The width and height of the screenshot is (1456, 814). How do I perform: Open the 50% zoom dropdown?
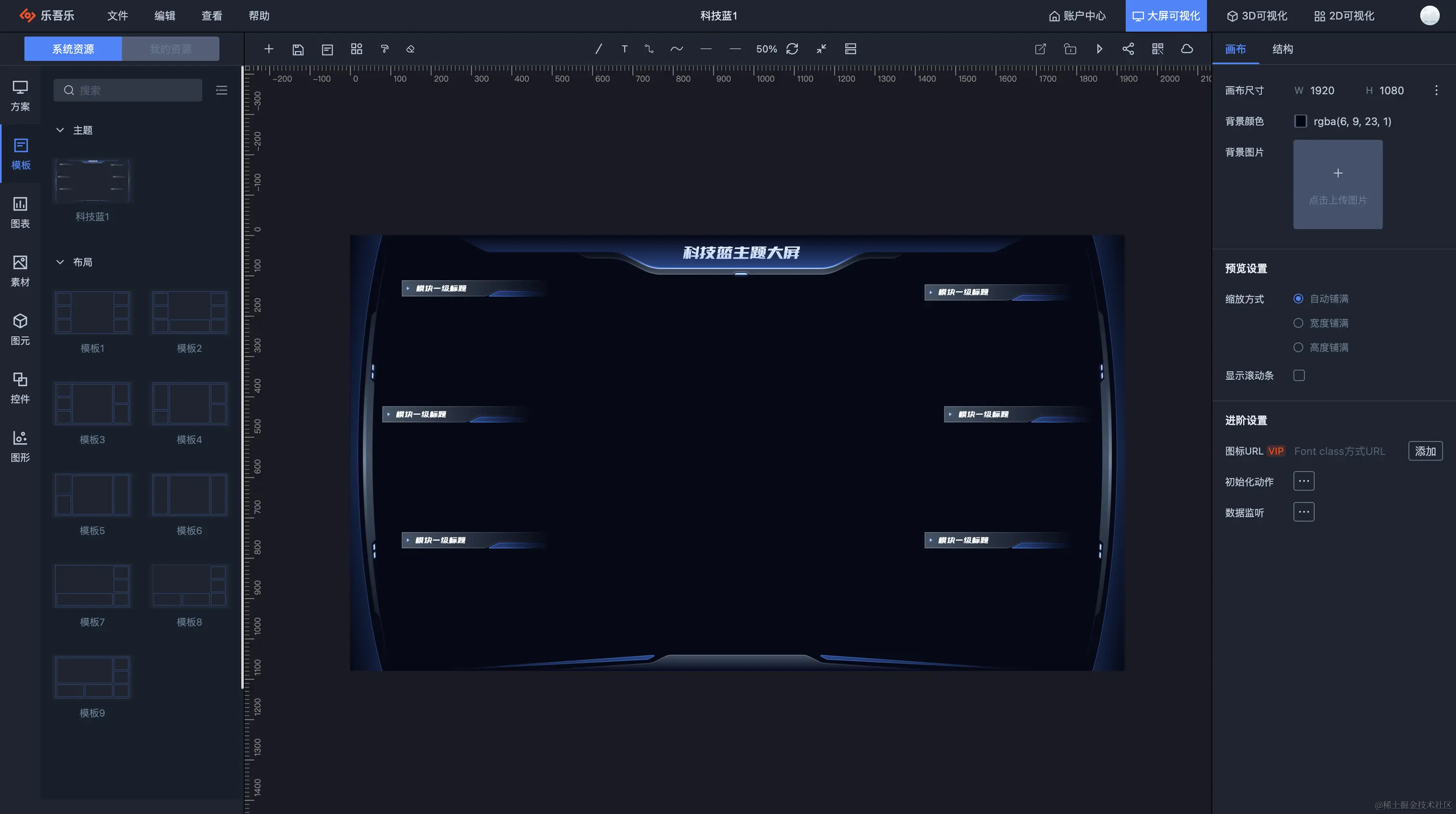point(766,49)
